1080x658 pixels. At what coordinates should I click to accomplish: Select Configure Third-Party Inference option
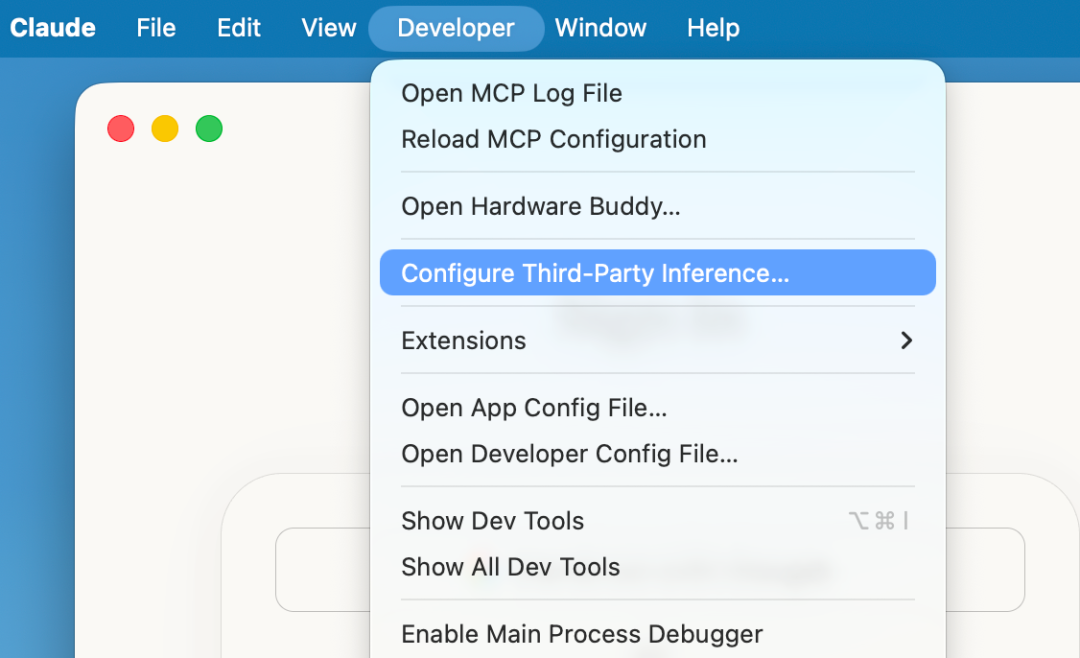(595, 273)
